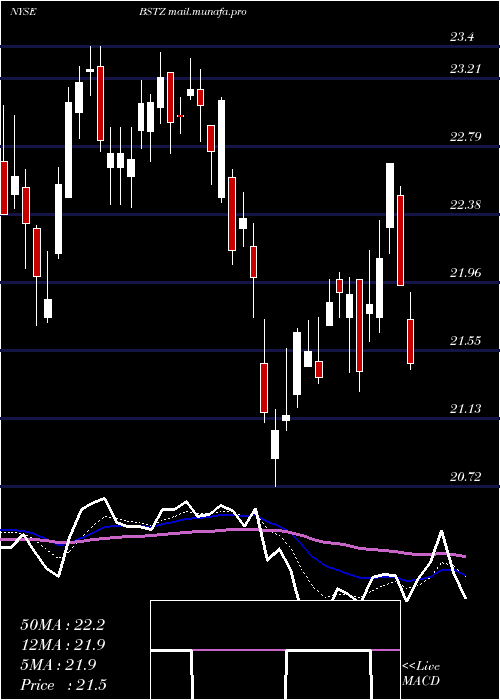The image size is (500, 700).
Task: Click the 21.96 price axis label
Action: tap(465, 273)
